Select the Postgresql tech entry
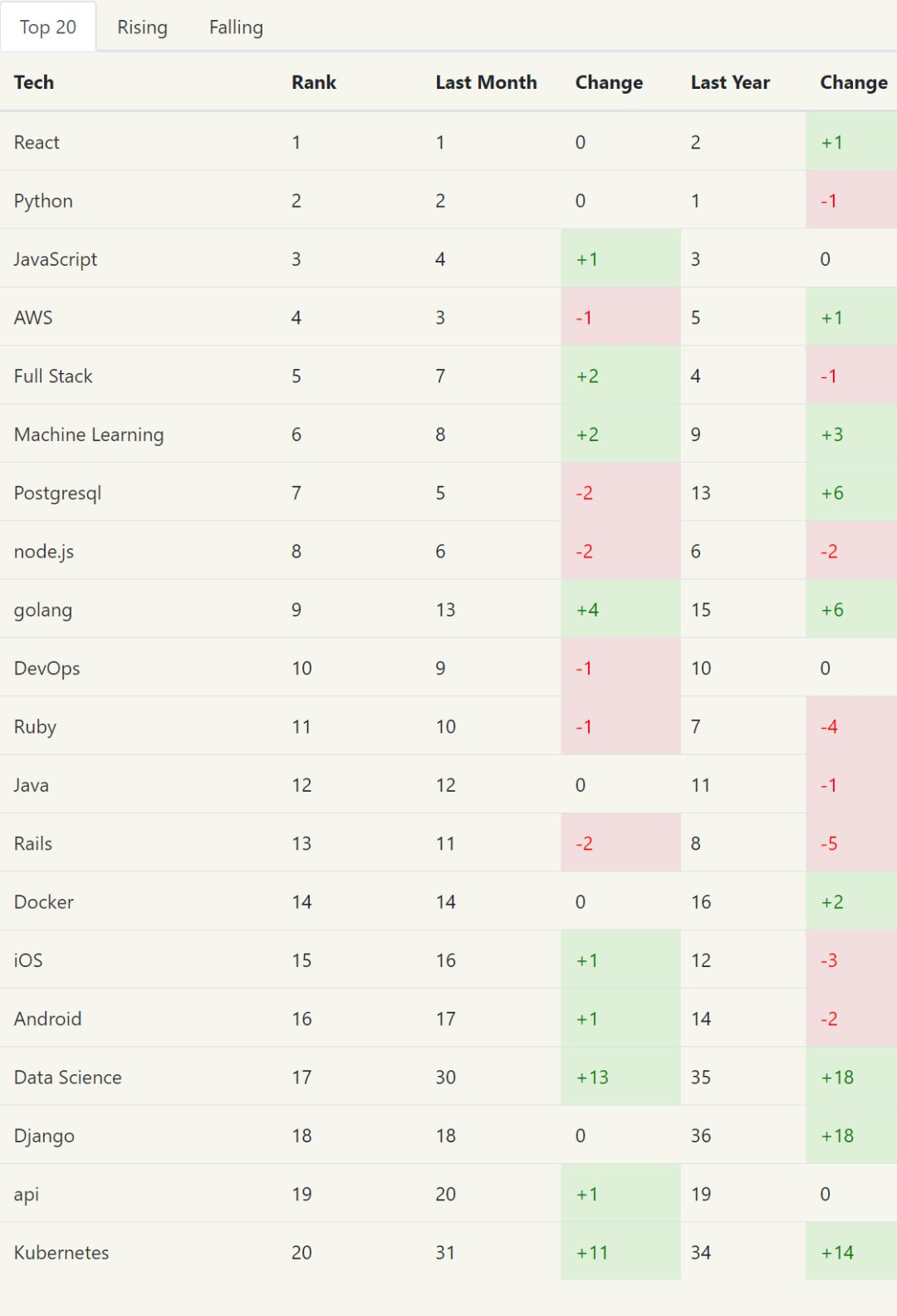This screenshot has height=1316, width=897. [x=57, y=493]
